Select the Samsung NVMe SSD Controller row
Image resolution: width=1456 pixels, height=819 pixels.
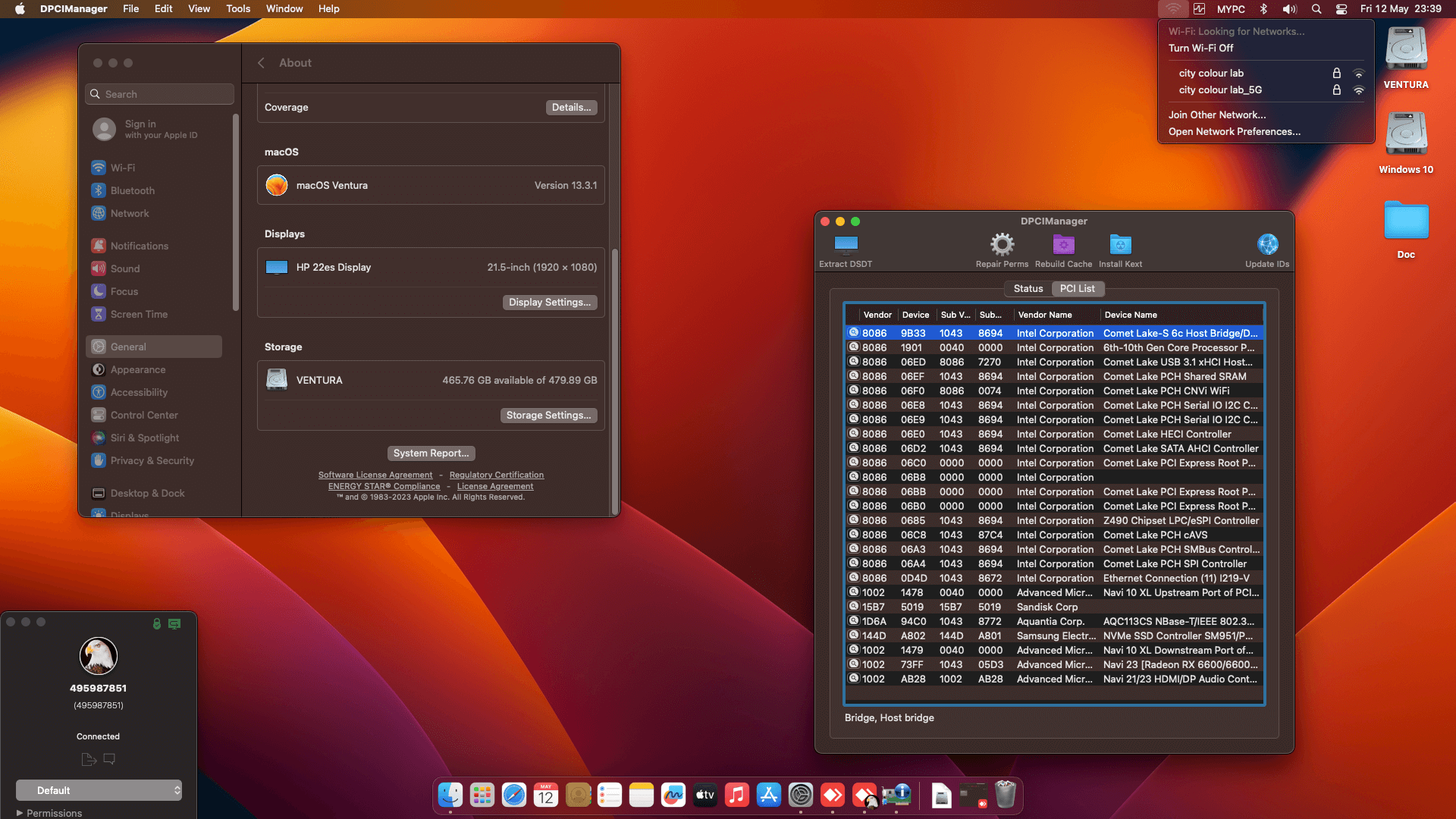1055,635
